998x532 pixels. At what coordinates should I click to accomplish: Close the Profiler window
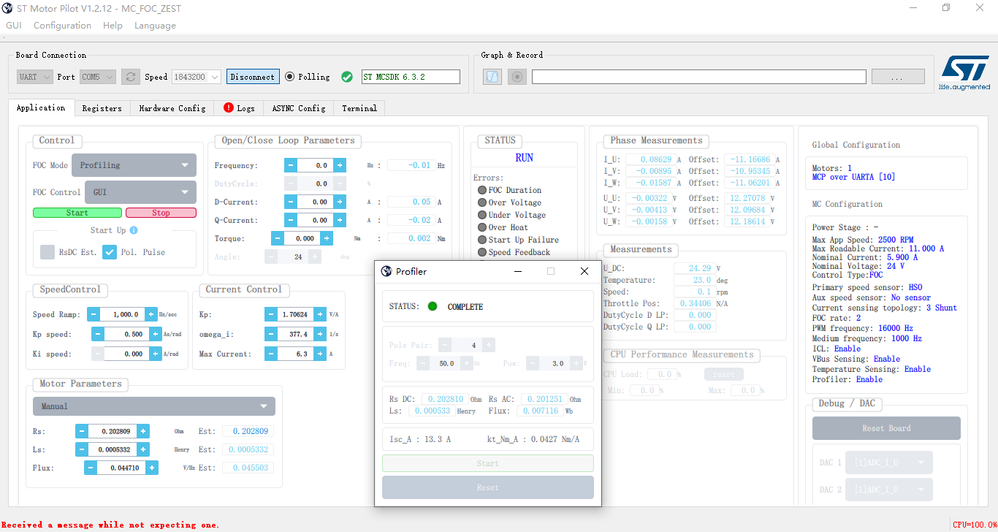584,272
